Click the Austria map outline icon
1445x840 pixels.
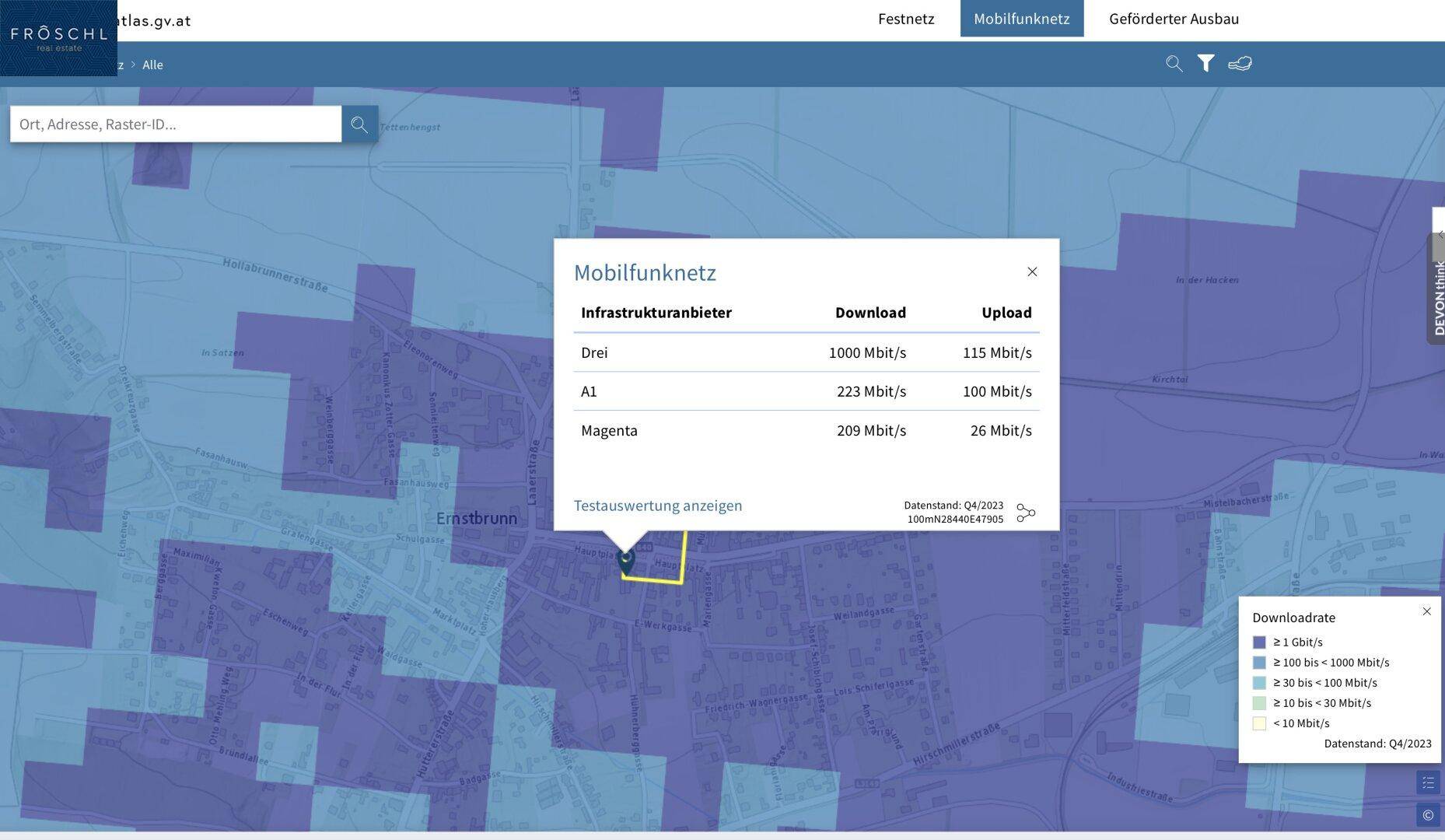click(1240, 64)
